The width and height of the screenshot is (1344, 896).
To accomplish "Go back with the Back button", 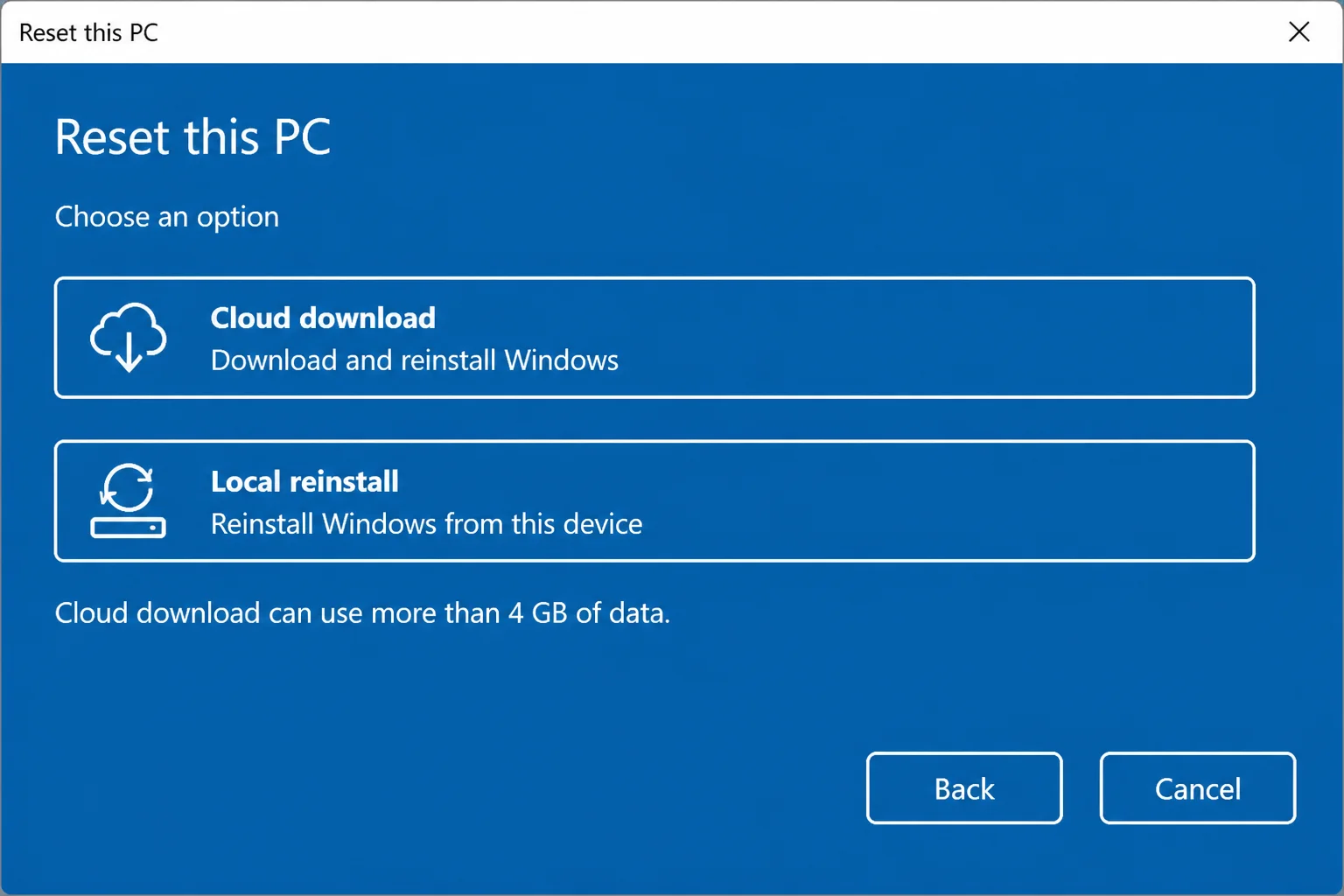I will coord(964,788).
